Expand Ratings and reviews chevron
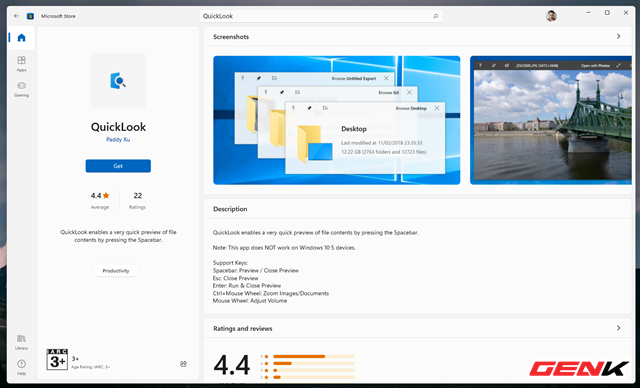 pyautogui.click(x=618, y=328)
